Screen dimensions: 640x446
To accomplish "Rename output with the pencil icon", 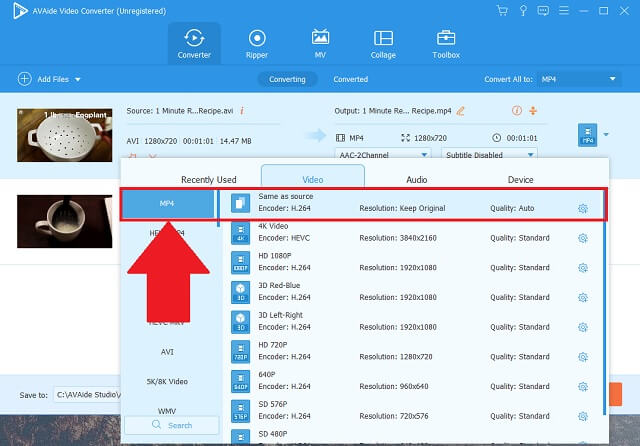I will [x=460, y=111].
